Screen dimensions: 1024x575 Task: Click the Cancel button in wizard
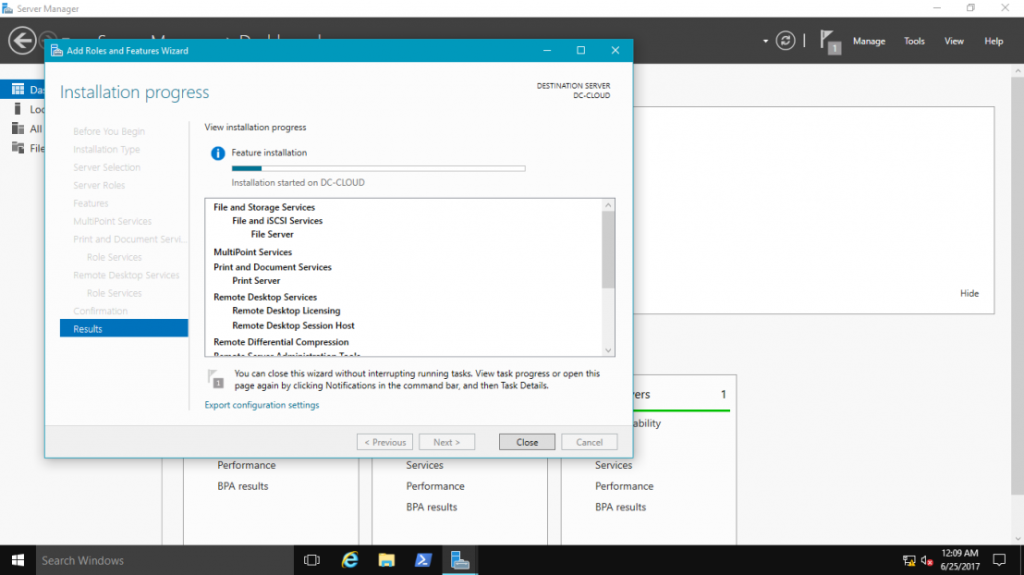point(589,442)
